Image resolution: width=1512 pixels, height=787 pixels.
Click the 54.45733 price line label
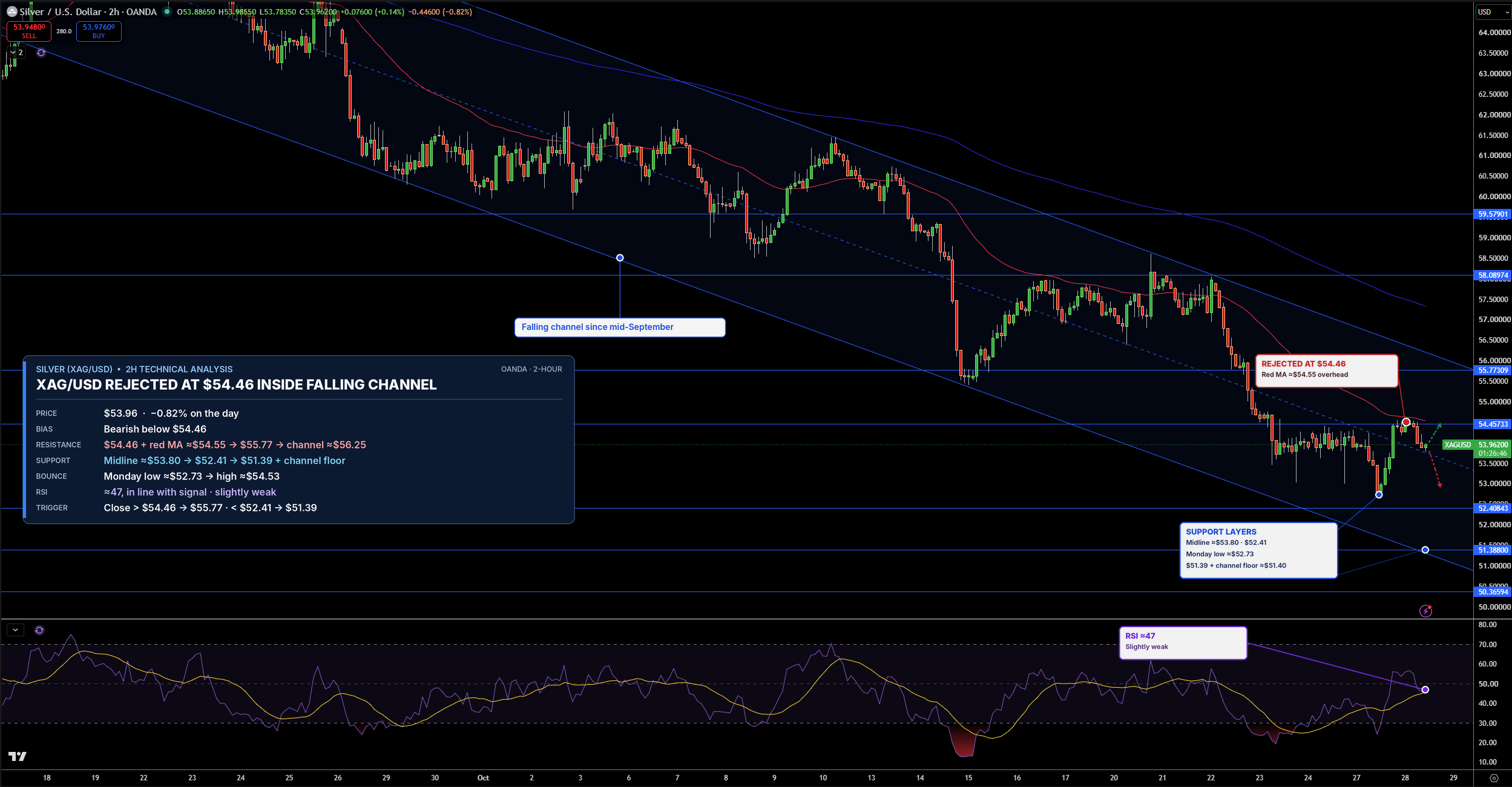[1493, 424]
